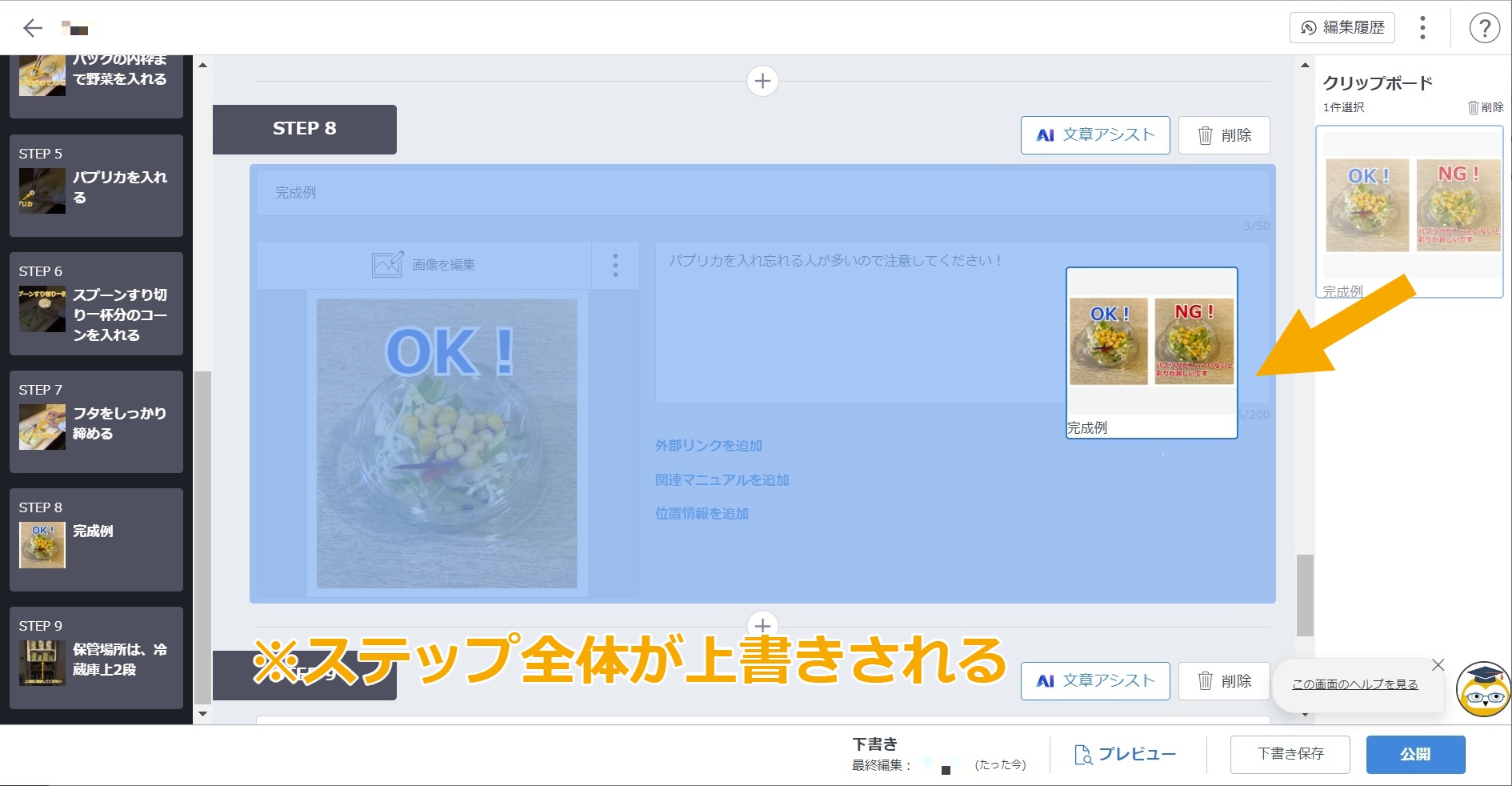This screenshot has height=786, width=1512.
Task: Open the top-right three-dot menu
Action: click(1422, 28)
